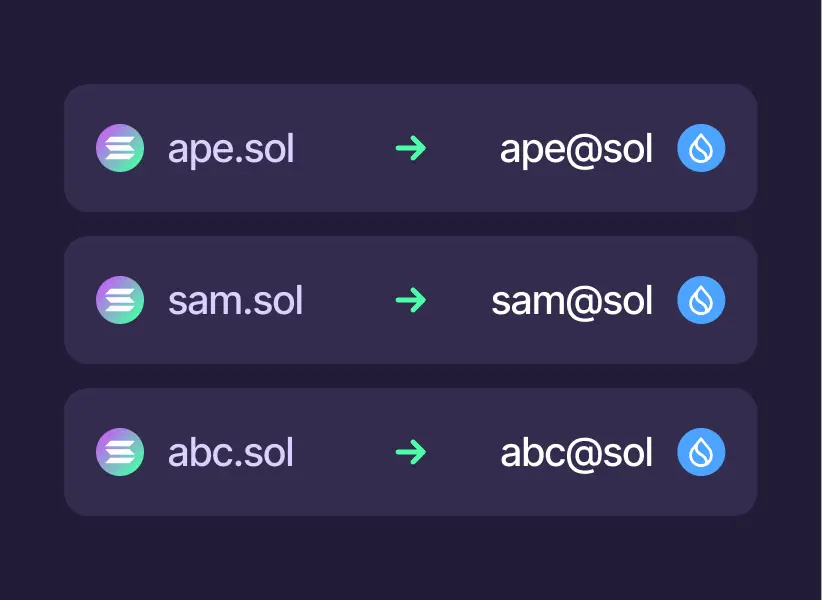Click the sam.sol domain name

coord(235,301)
